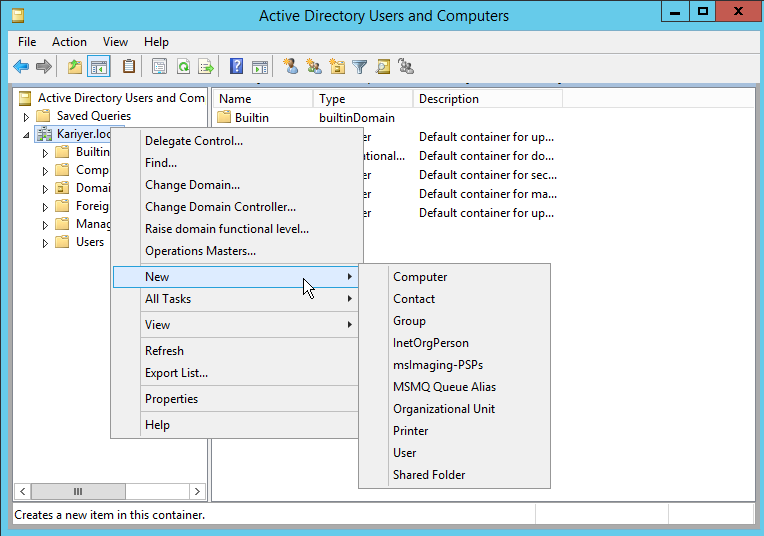This screenshot has width=764, height=536.
Task: Click the Builtin folder icon in list pane
Action: coord(224,117)
